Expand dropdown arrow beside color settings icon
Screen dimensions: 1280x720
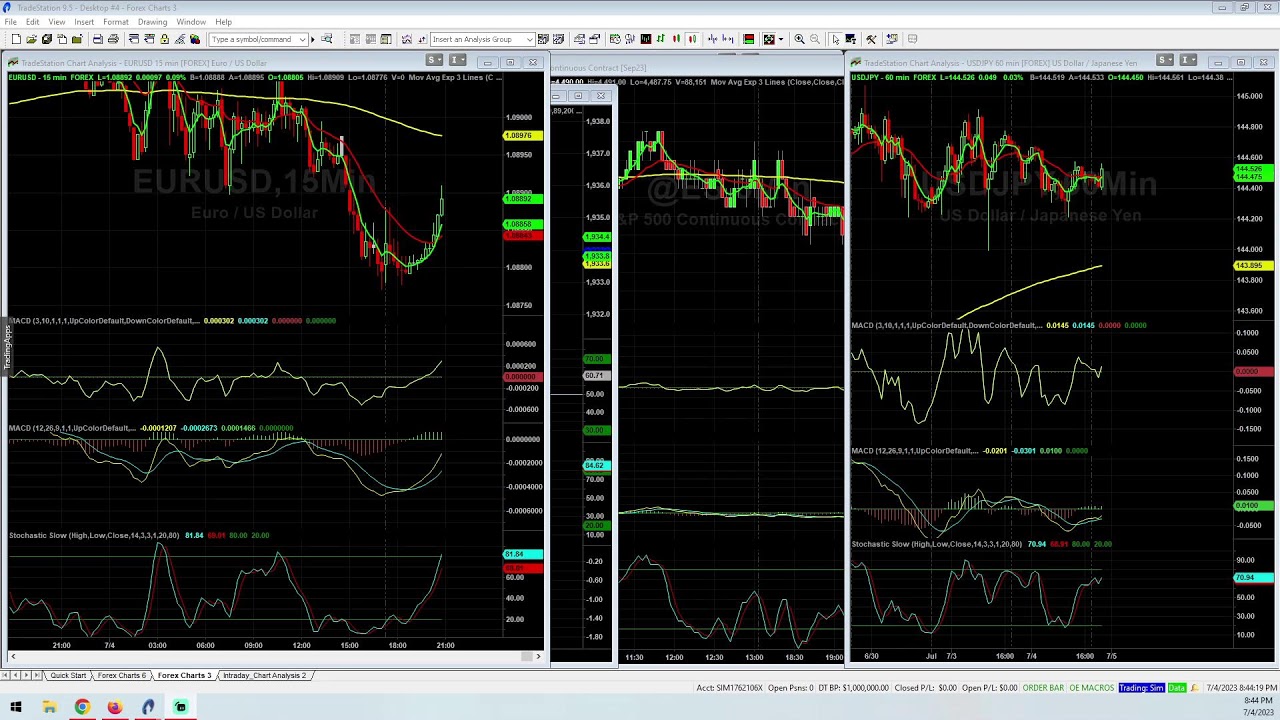point(781,39)
